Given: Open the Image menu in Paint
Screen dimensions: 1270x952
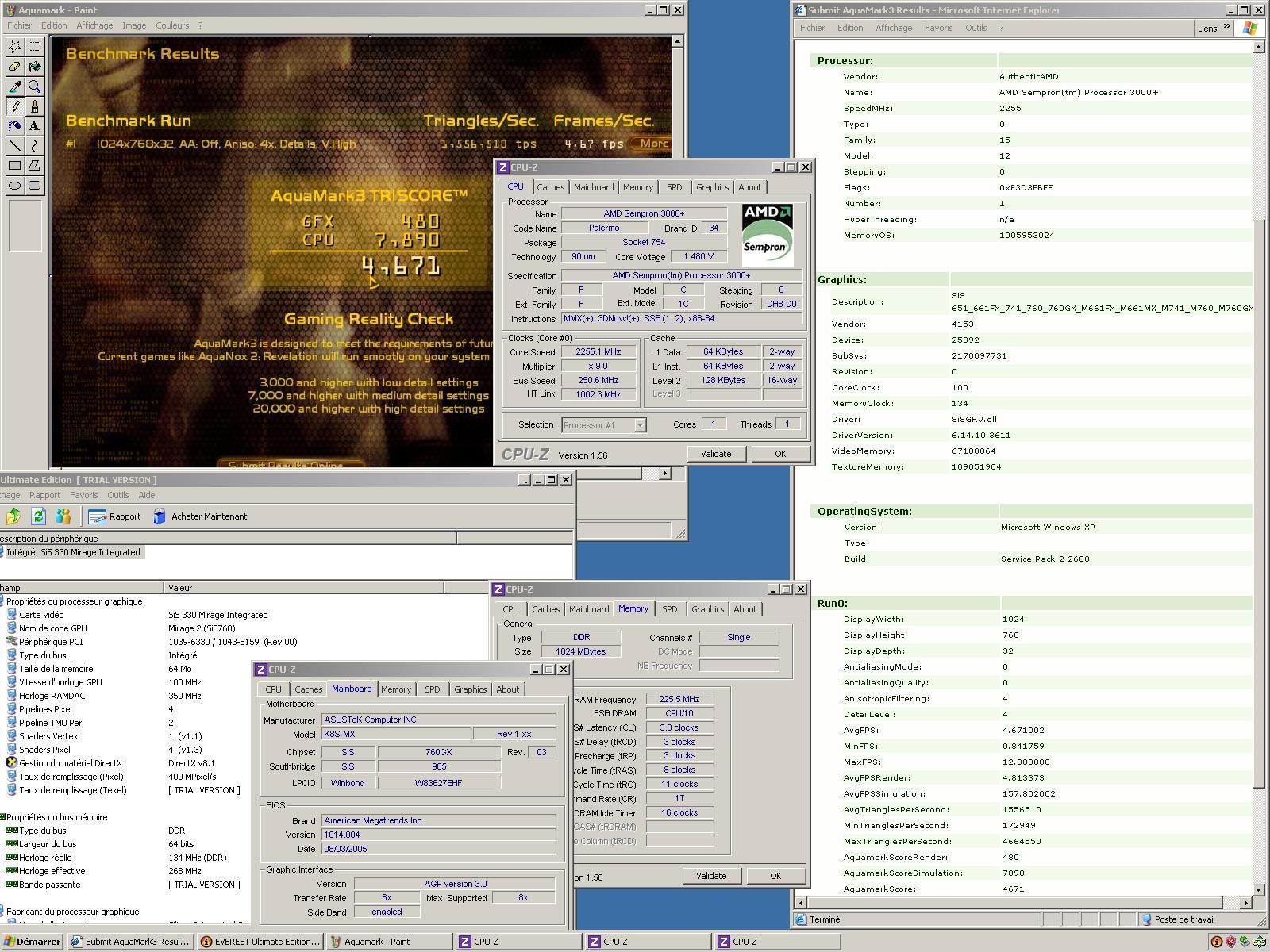Looking at the screenshot, I should click(134, 25).
